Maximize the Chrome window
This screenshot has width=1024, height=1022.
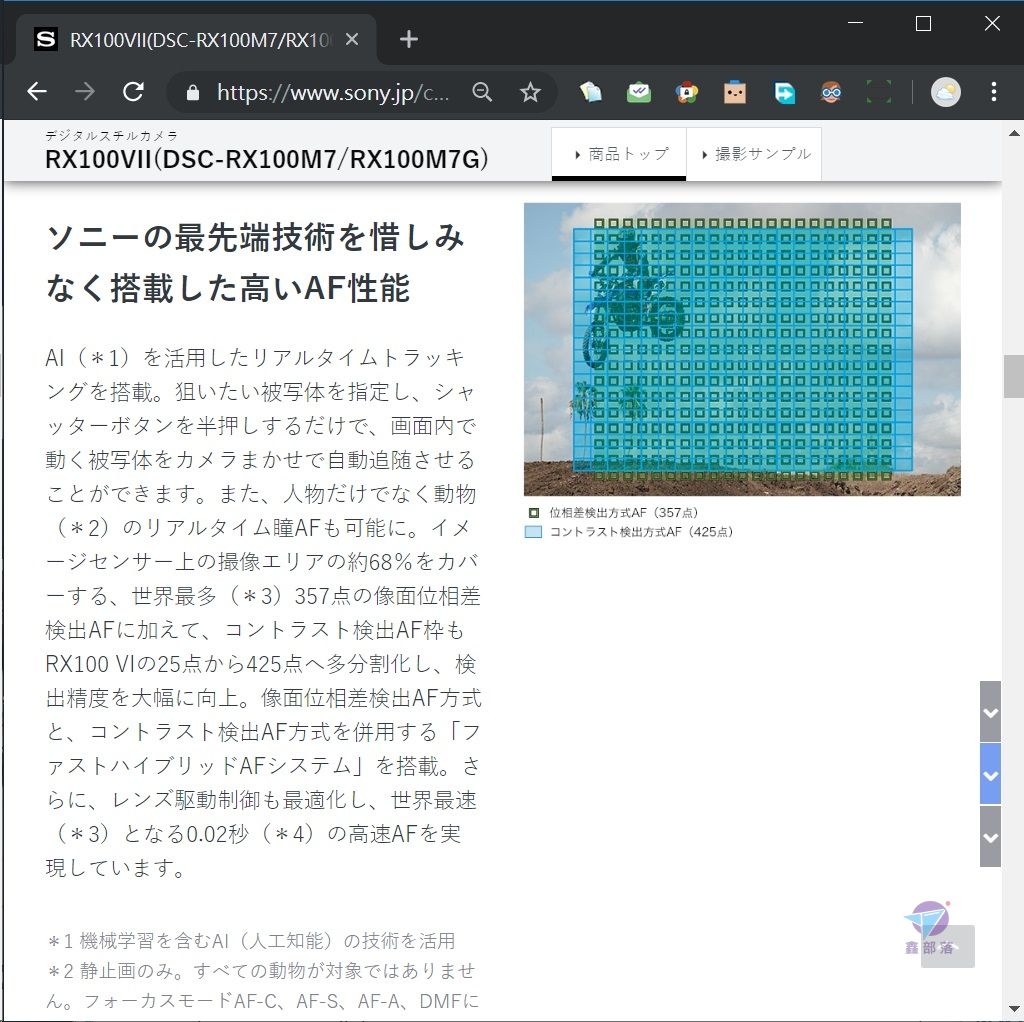[x=923, y=24]
